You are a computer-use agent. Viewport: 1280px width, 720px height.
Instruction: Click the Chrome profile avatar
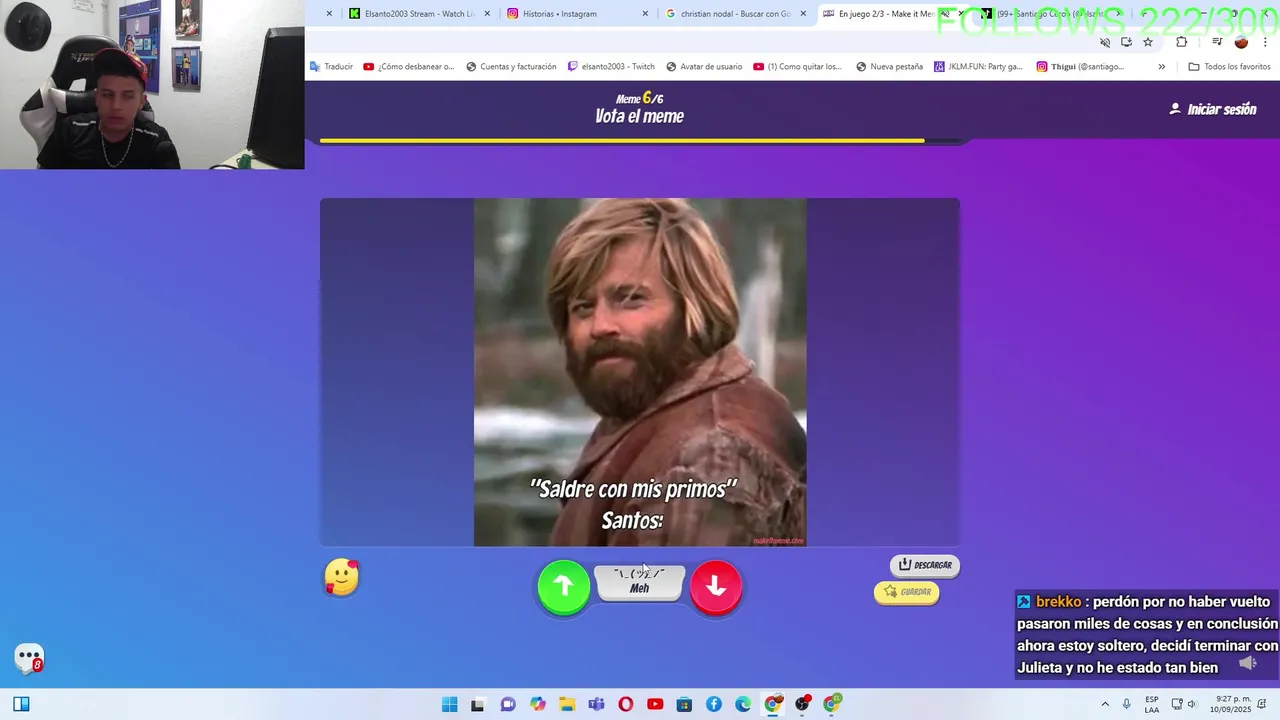pos(1241,42)
